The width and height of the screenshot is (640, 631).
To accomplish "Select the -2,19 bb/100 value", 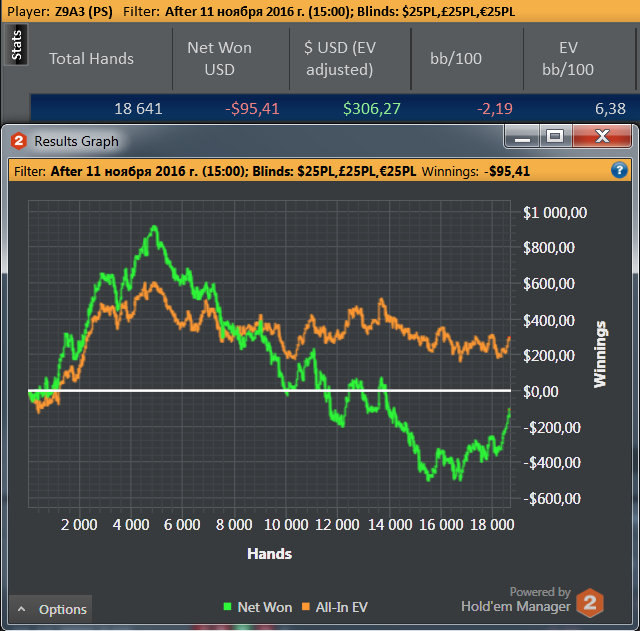I will pos(495,109).
